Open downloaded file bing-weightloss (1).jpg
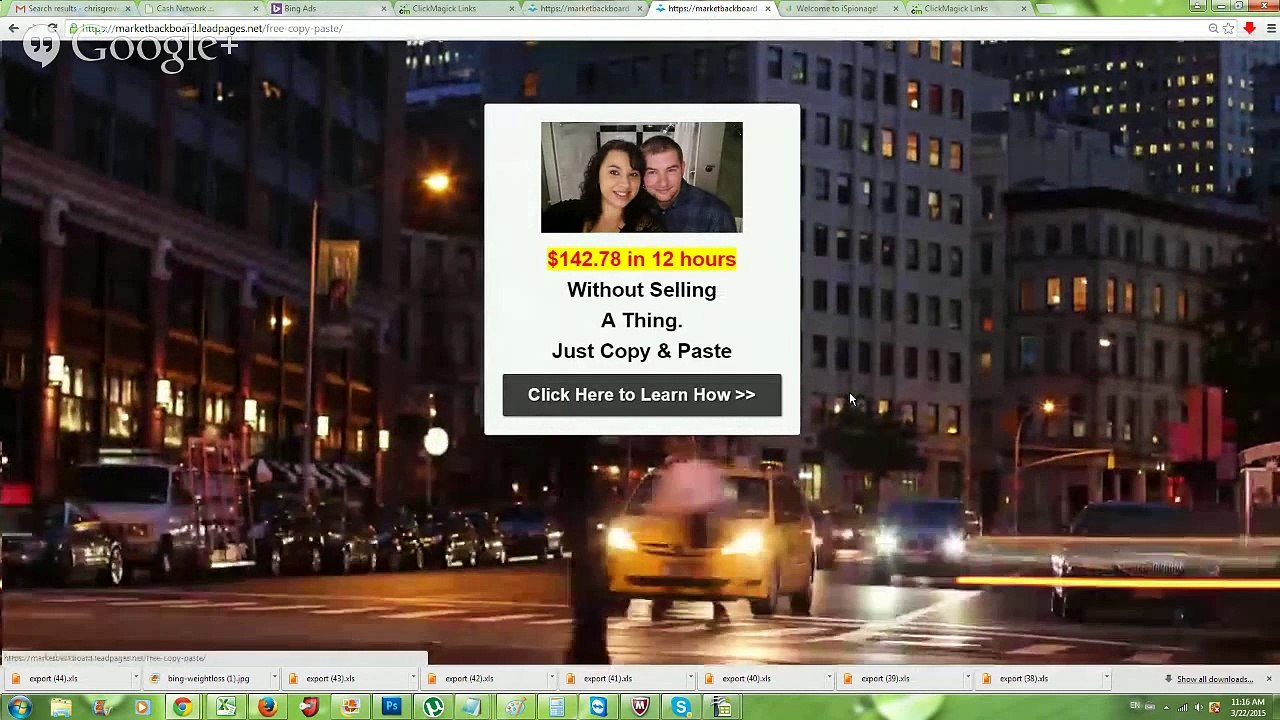Viewport: 1280px width, 720px height. click(208, 679)
